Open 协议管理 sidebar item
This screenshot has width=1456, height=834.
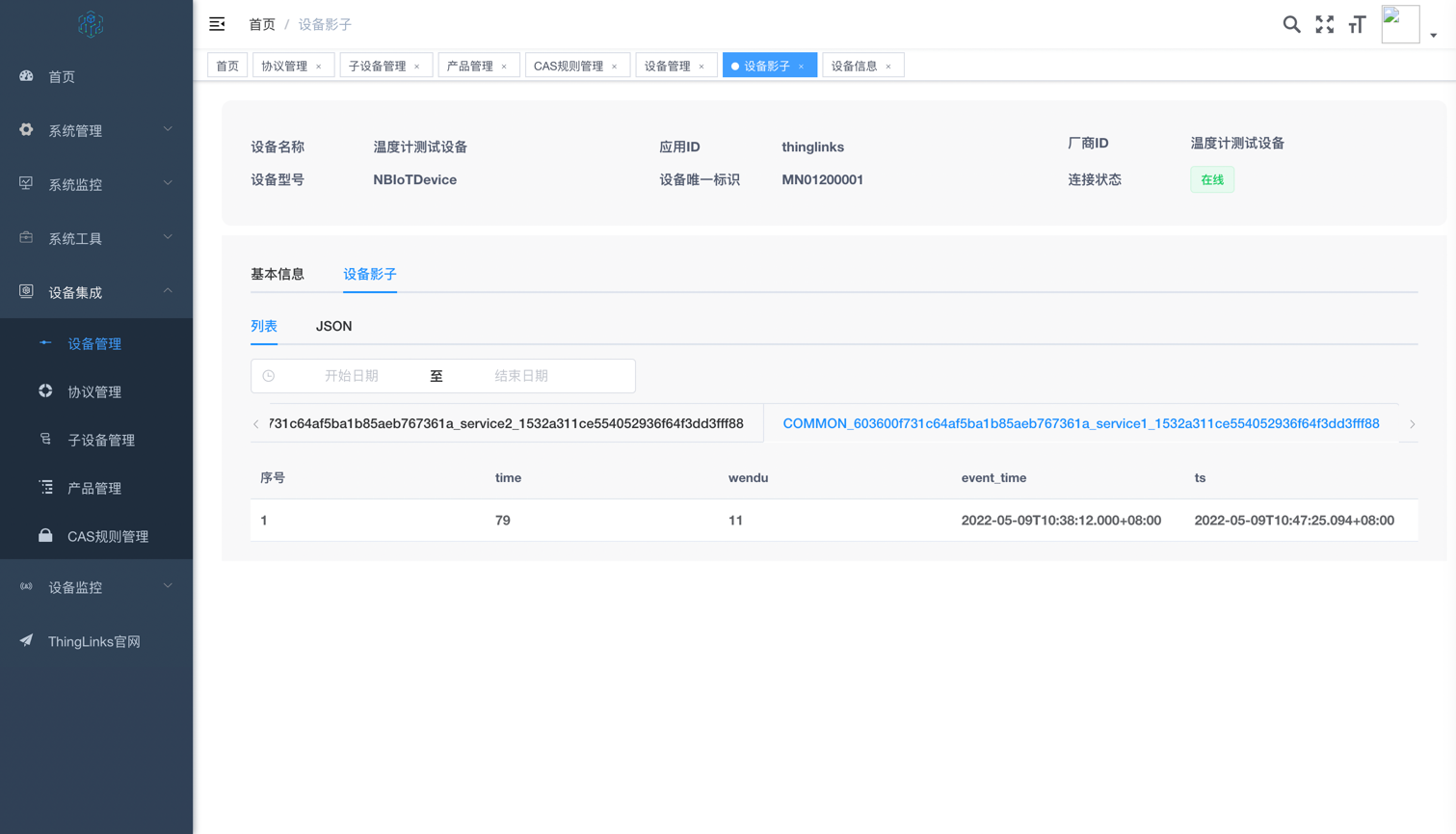[x=96, y=391]
